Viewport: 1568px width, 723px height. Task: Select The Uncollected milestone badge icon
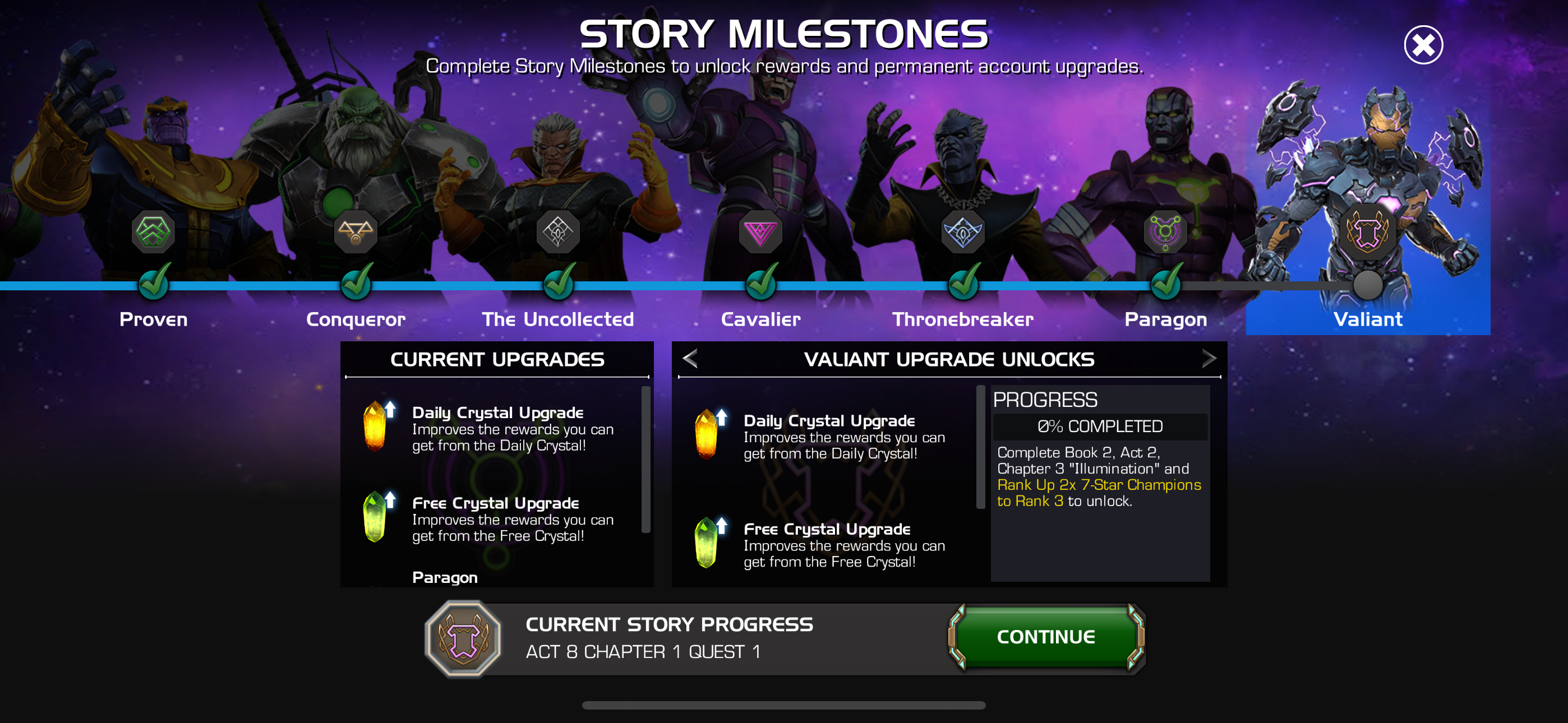pos(558,231)
